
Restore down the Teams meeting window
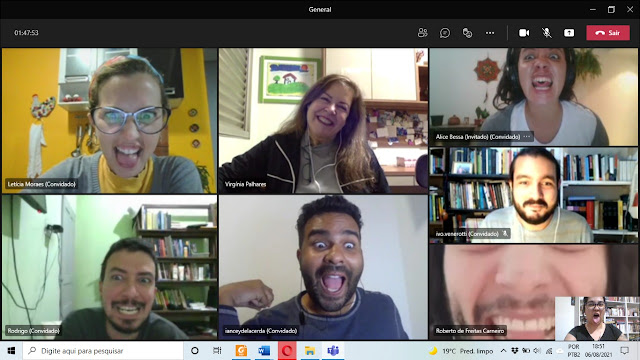click(x=611, y=9)
